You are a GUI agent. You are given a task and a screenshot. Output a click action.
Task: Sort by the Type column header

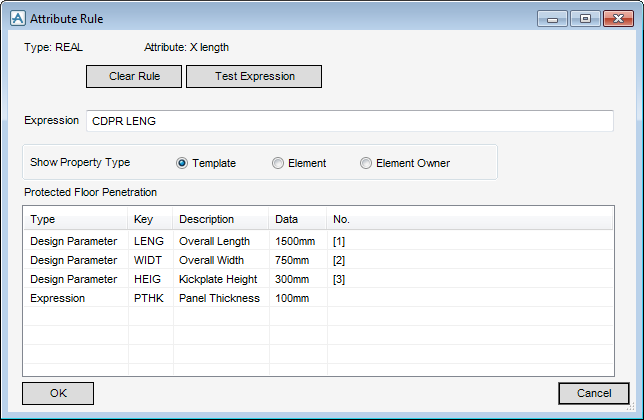(x=75, y=219)
